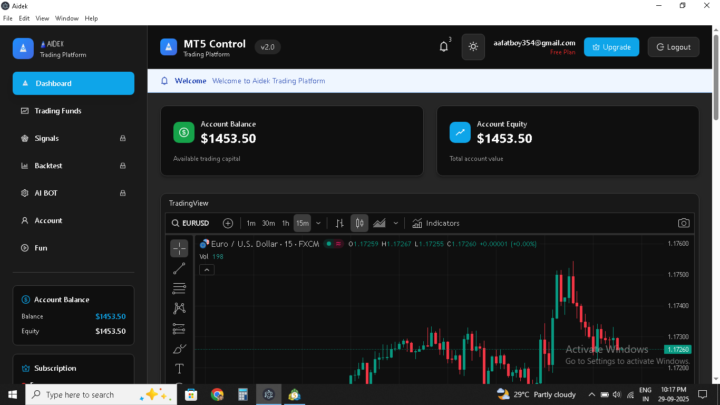The height and width of the screenshot is (405, 720).
Task: Open Chrome from the taskbar
Action: pos(217,394)
